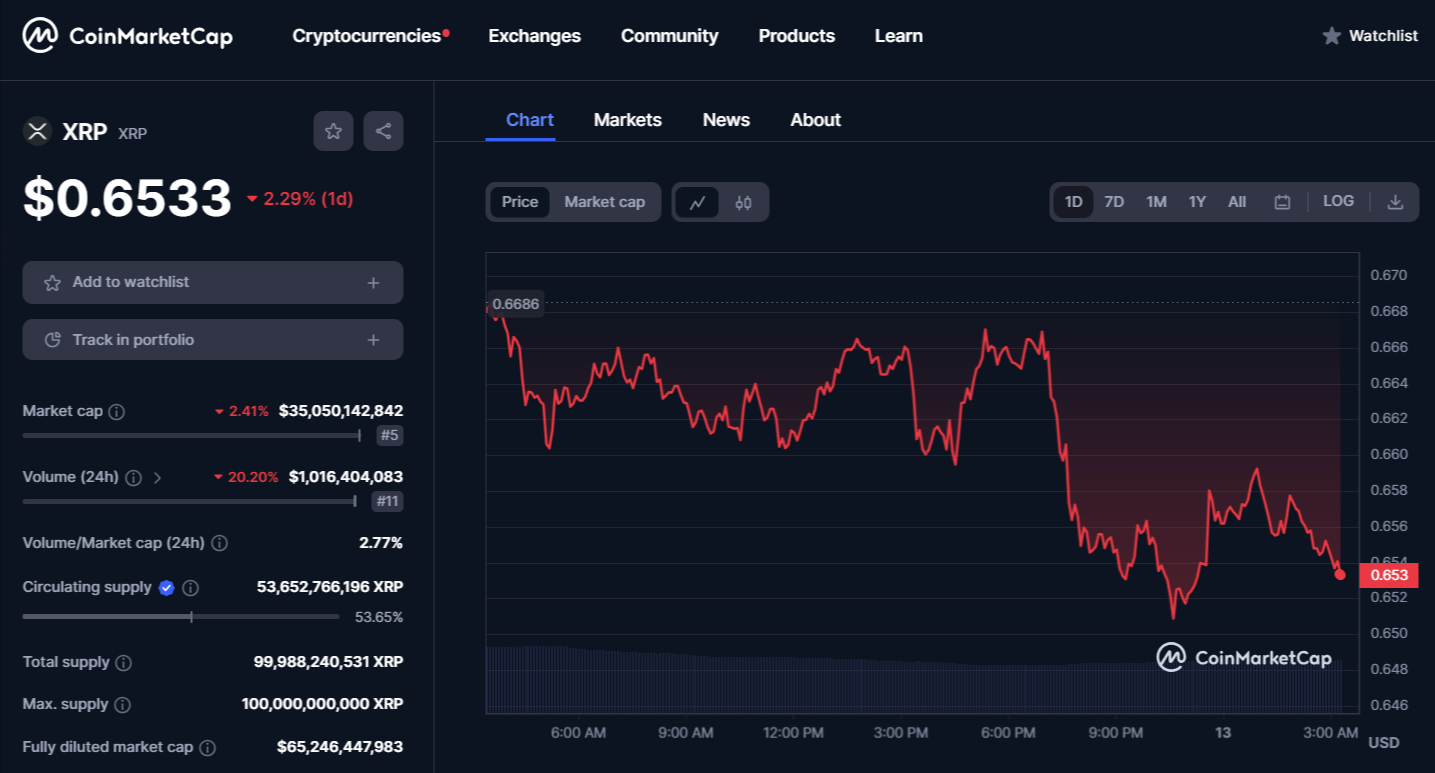Click the Circulating supply progress bar

[x=181, y=617]
